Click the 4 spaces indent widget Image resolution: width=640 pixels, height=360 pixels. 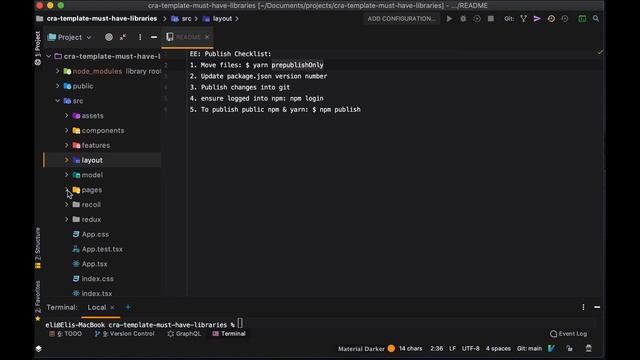tap(498, 348)
